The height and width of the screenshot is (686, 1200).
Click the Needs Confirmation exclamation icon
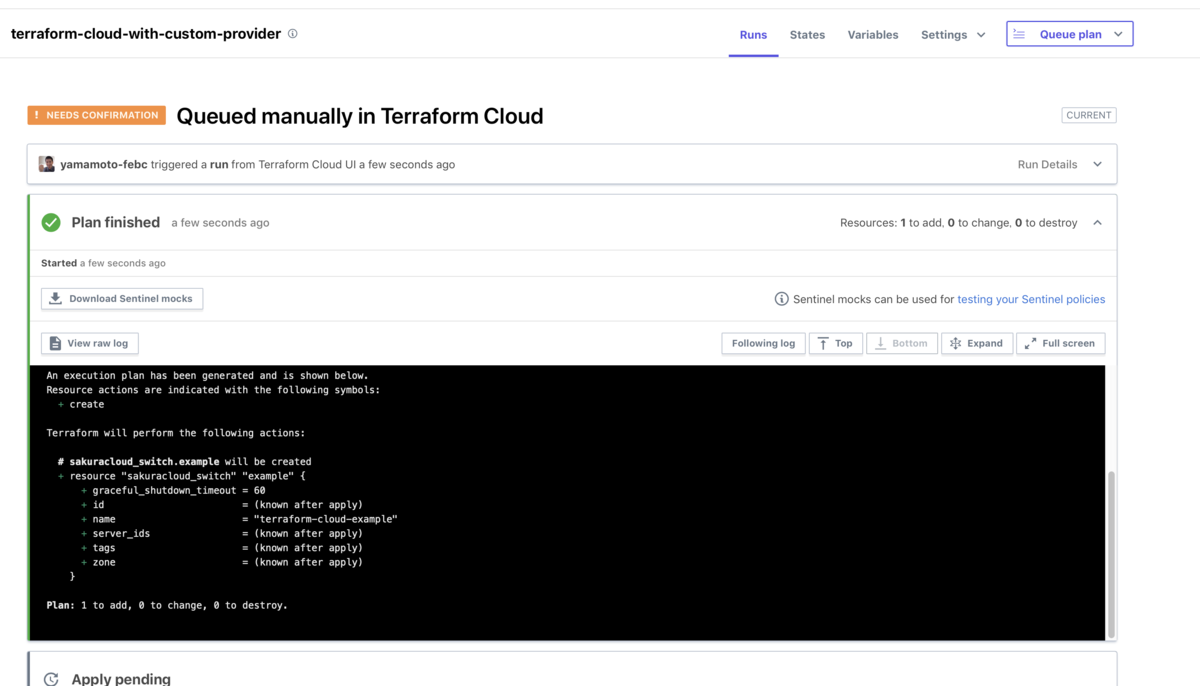37,115
